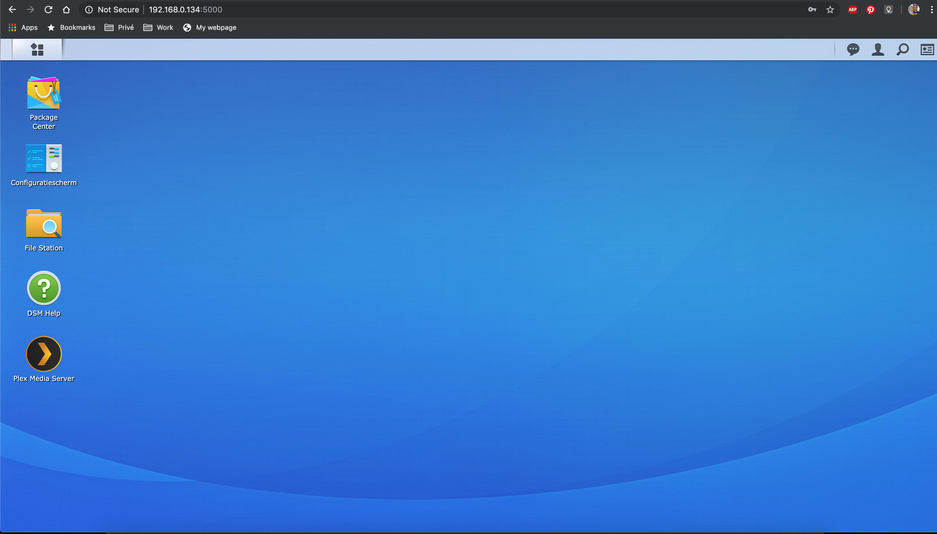Screen dimensions: 937x534
Task: Reload the current page
Action: tap(48, 10)
